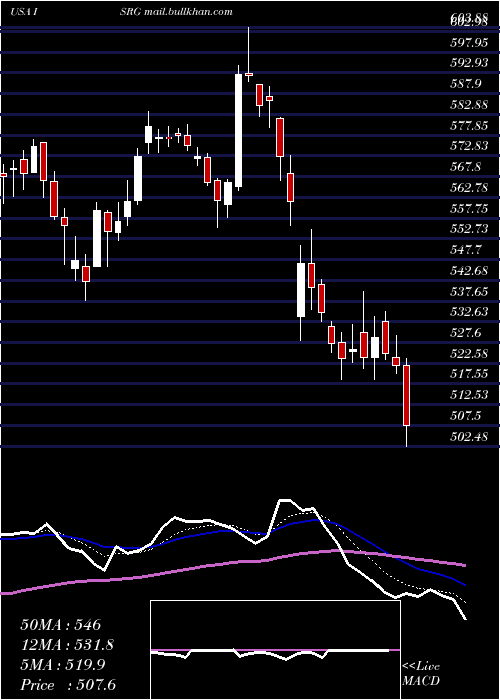The width and height of the screenshot is (500, 700).
Task: Click the 512.53 price axis label
Action: click(x=469, y=395)
